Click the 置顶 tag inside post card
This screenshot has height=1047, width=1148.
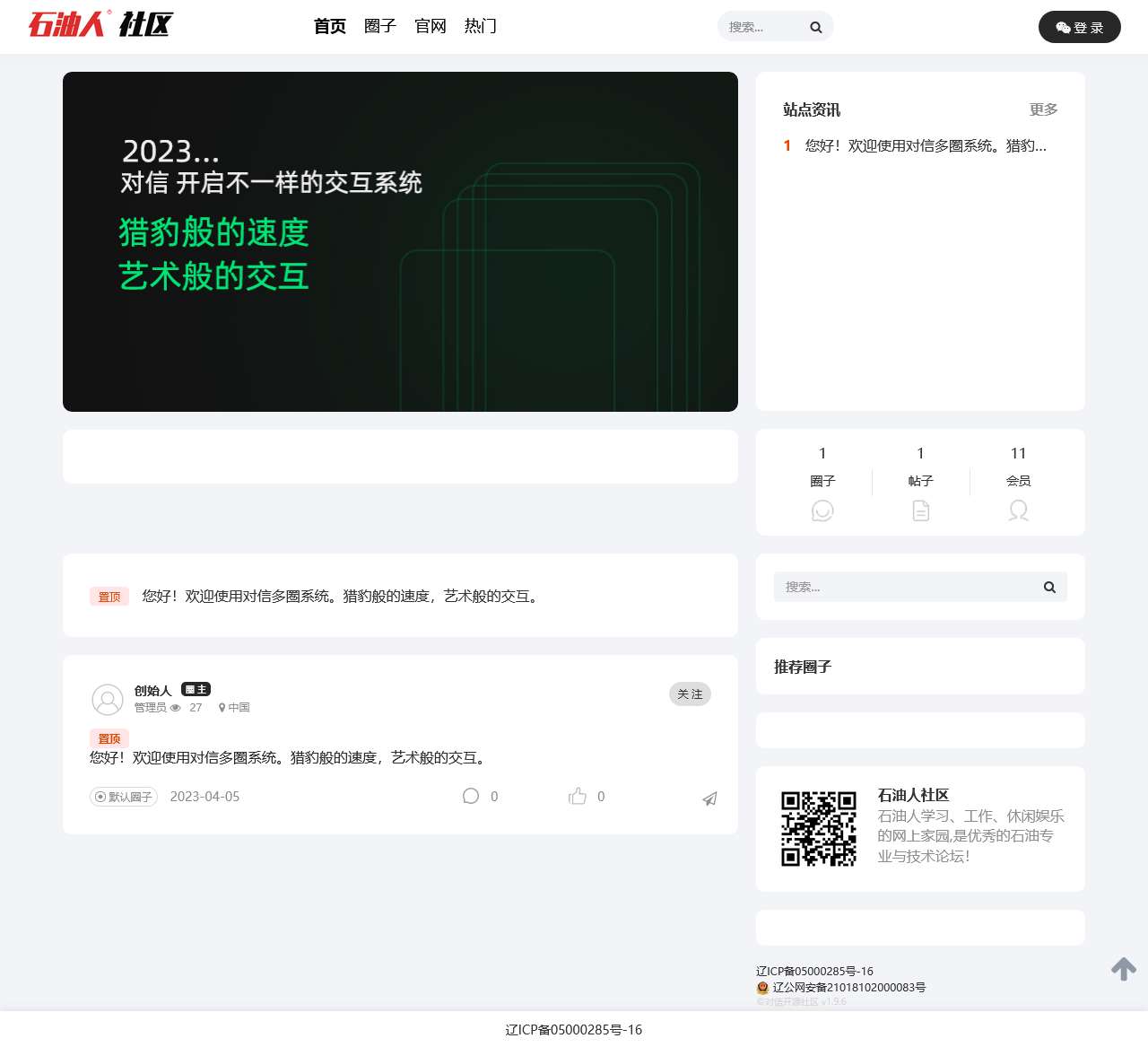click(109, 738)
